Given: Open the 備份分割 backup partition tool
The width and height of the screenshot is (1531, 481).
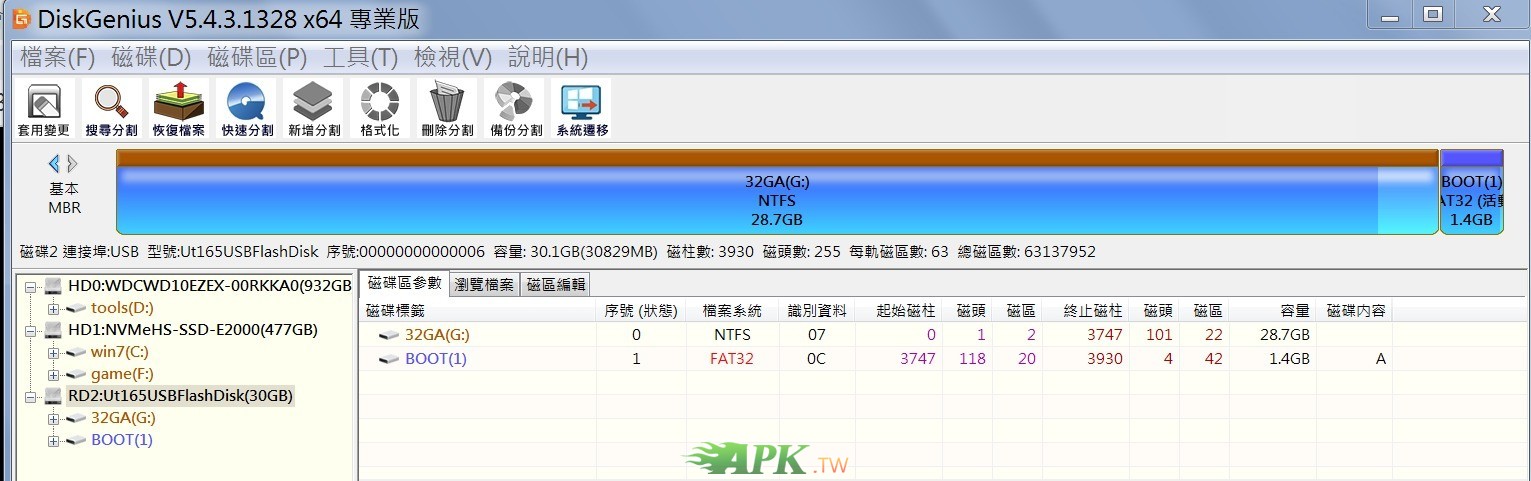Looking at the screenshot, I should pos(514,109).
